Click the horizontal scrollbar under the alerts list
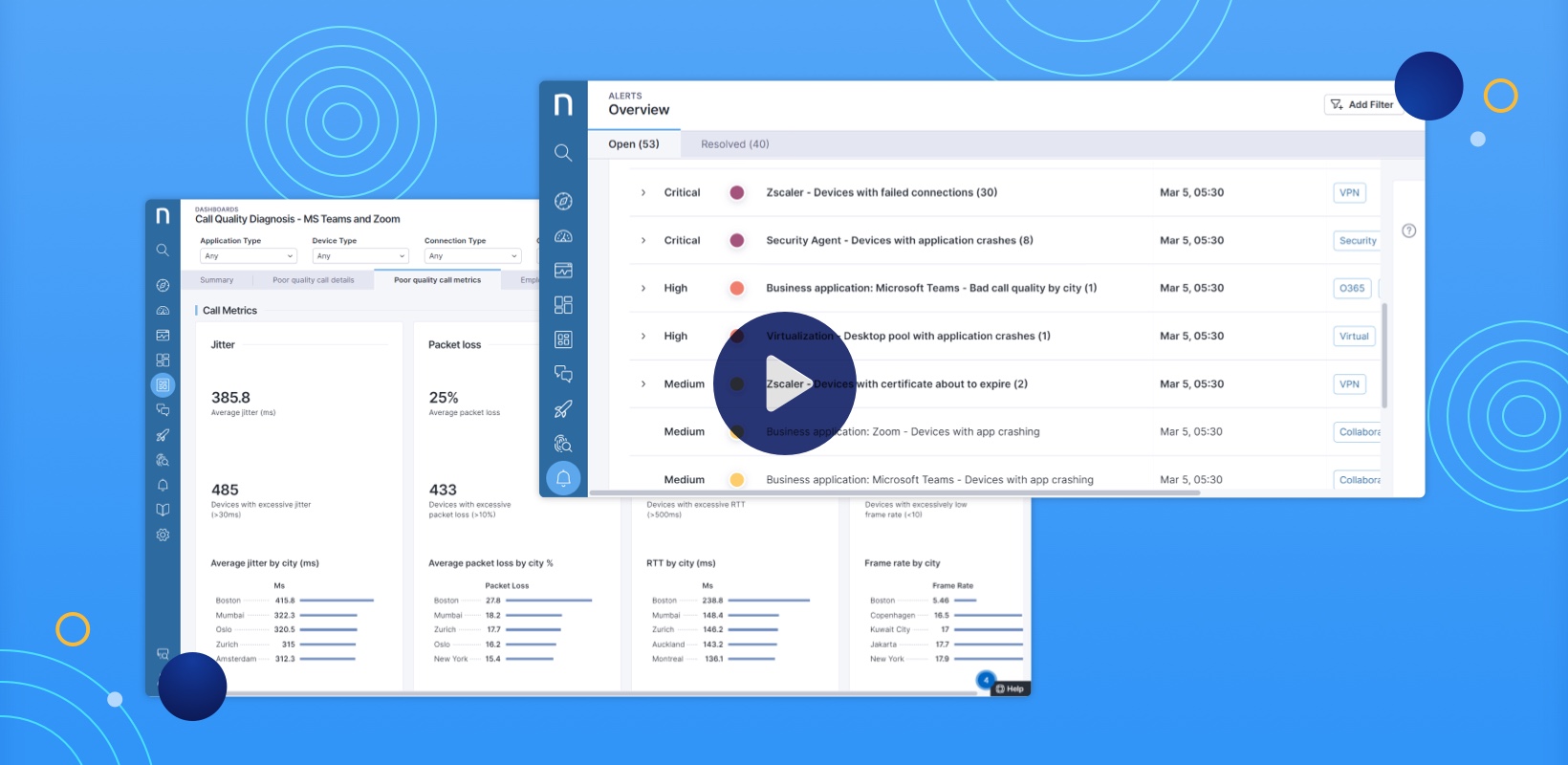 click(x=895, y=492)
